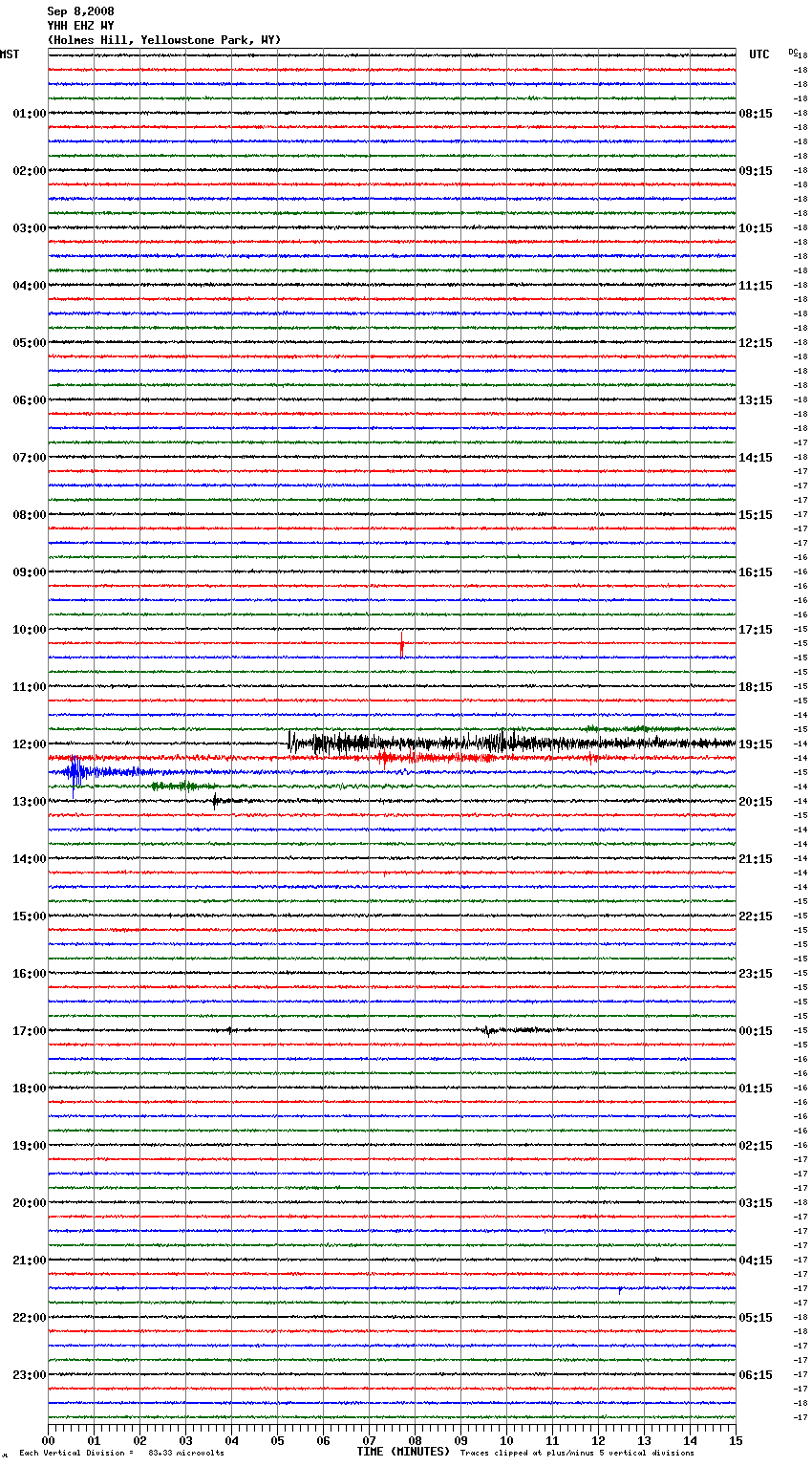Click the 08:15 UTC time label
Screen dimensions: 812x1466
click(x=756, y=114)
